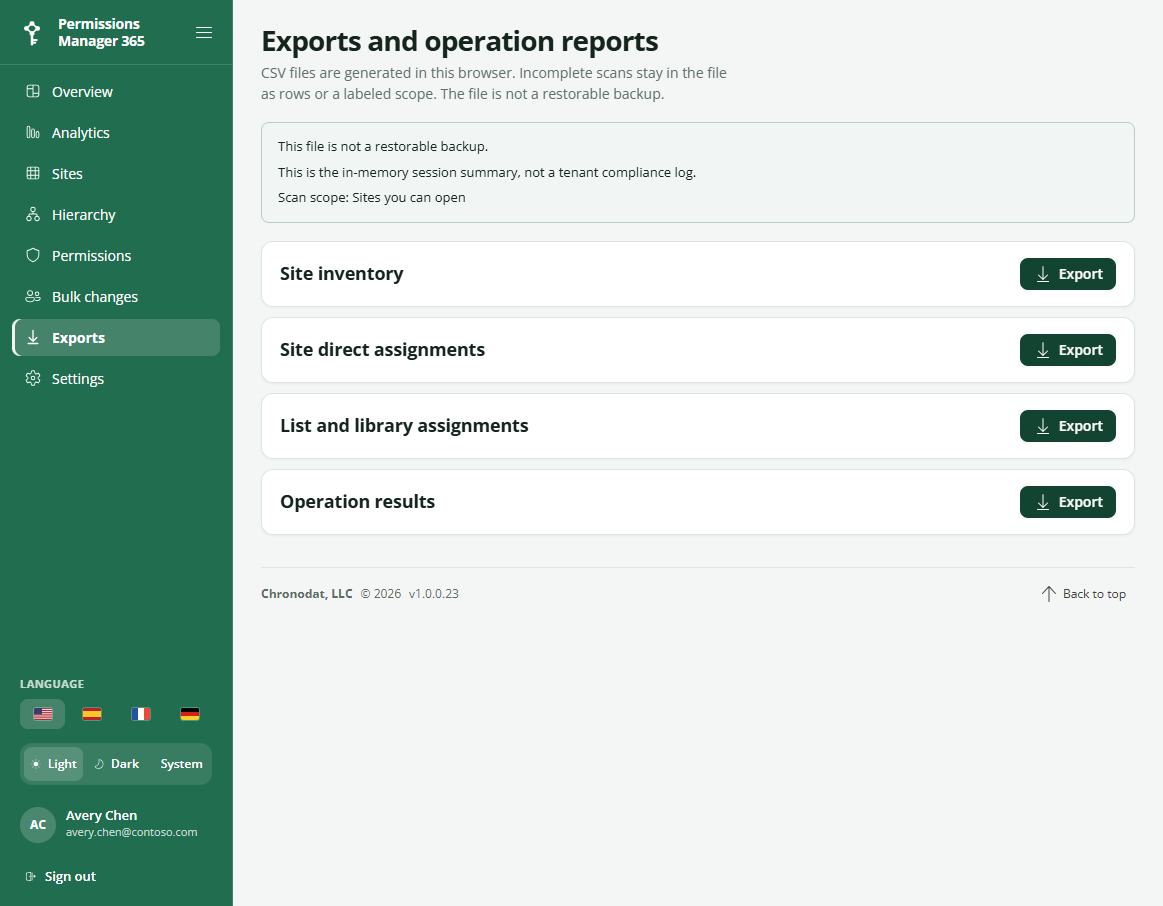Click the Back to top arrow icon
Viewport: 1163px width, 906px height.
(x=1048, y=593)
